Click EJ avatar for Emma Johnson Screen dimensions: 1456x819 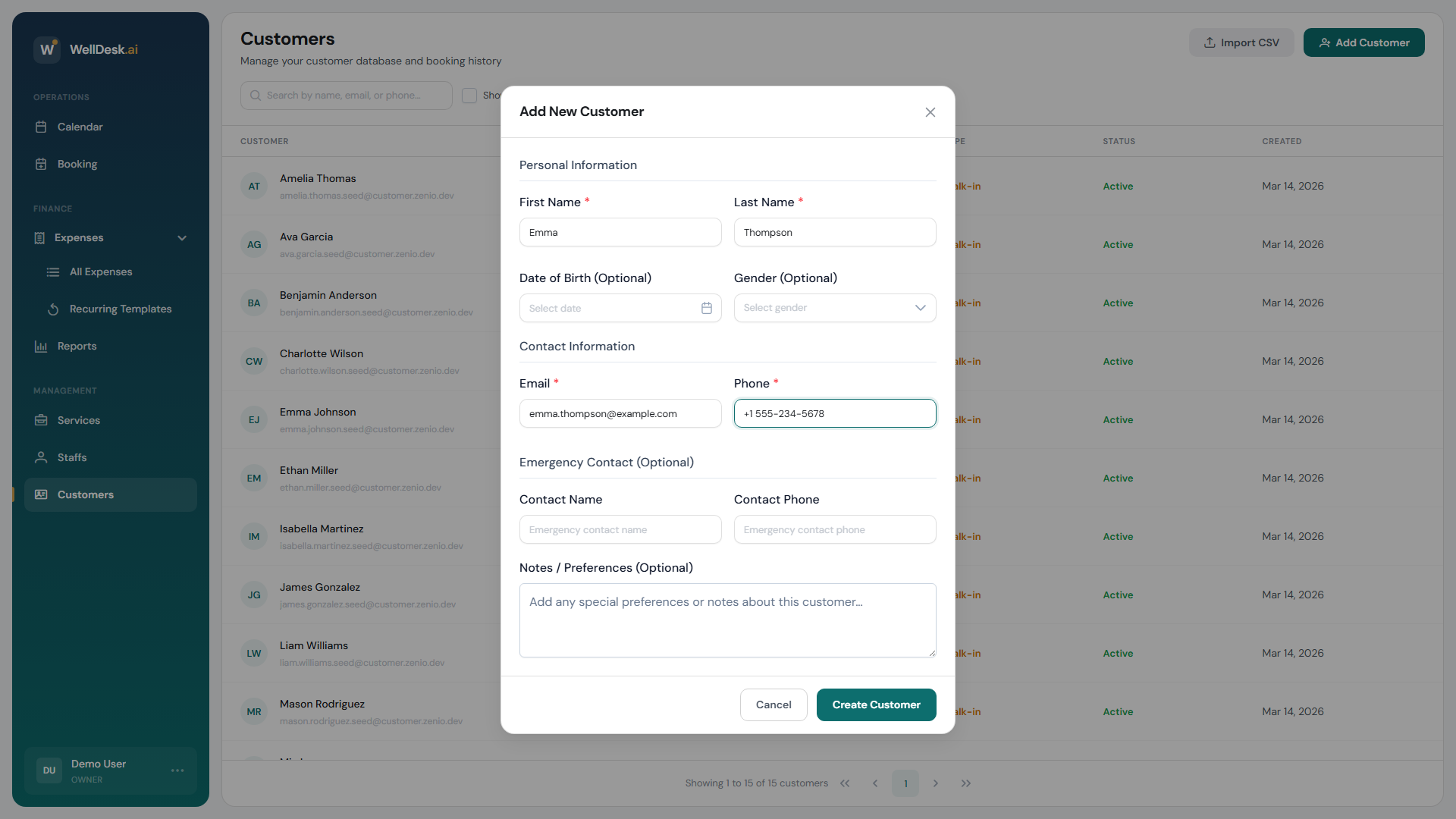[254, 420]
